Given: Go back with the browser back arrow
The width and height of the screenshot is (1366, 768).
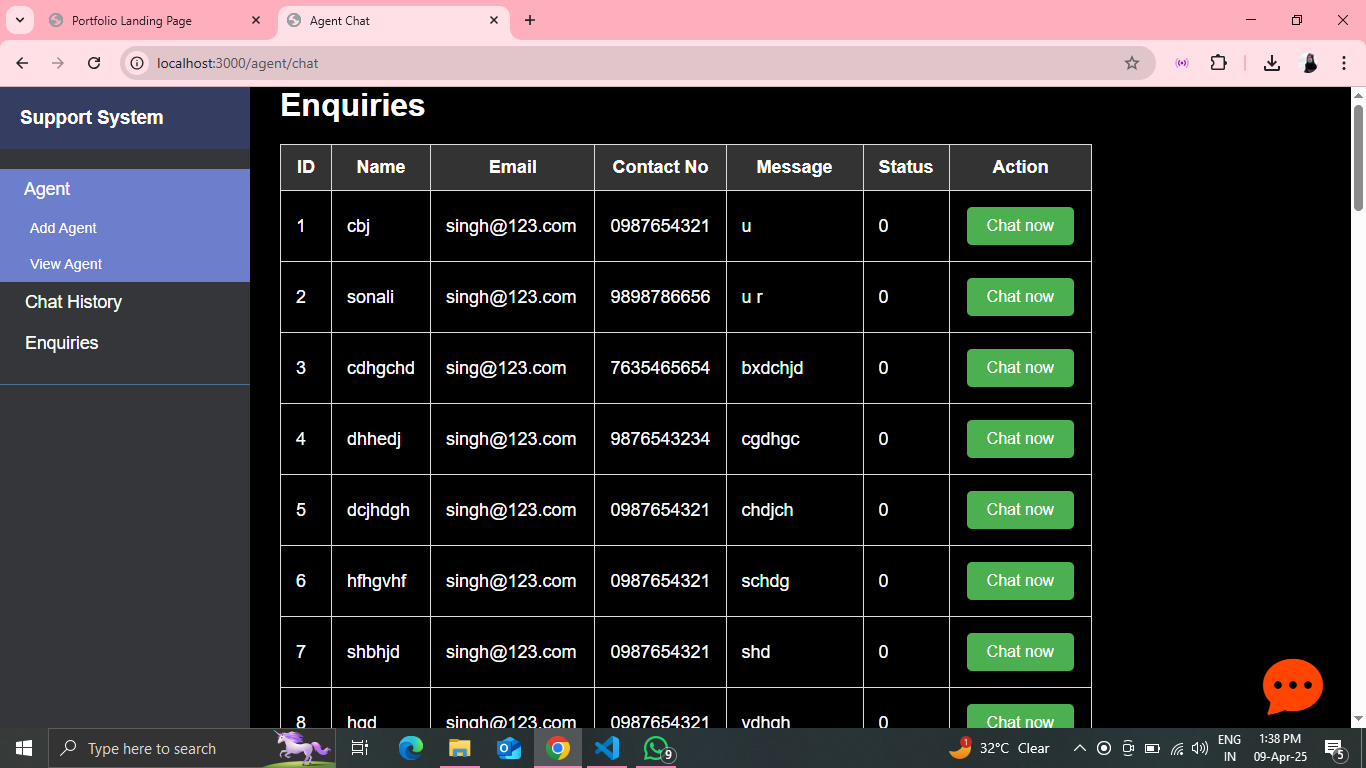Looking at the screenshot, I should click(22, 63).
